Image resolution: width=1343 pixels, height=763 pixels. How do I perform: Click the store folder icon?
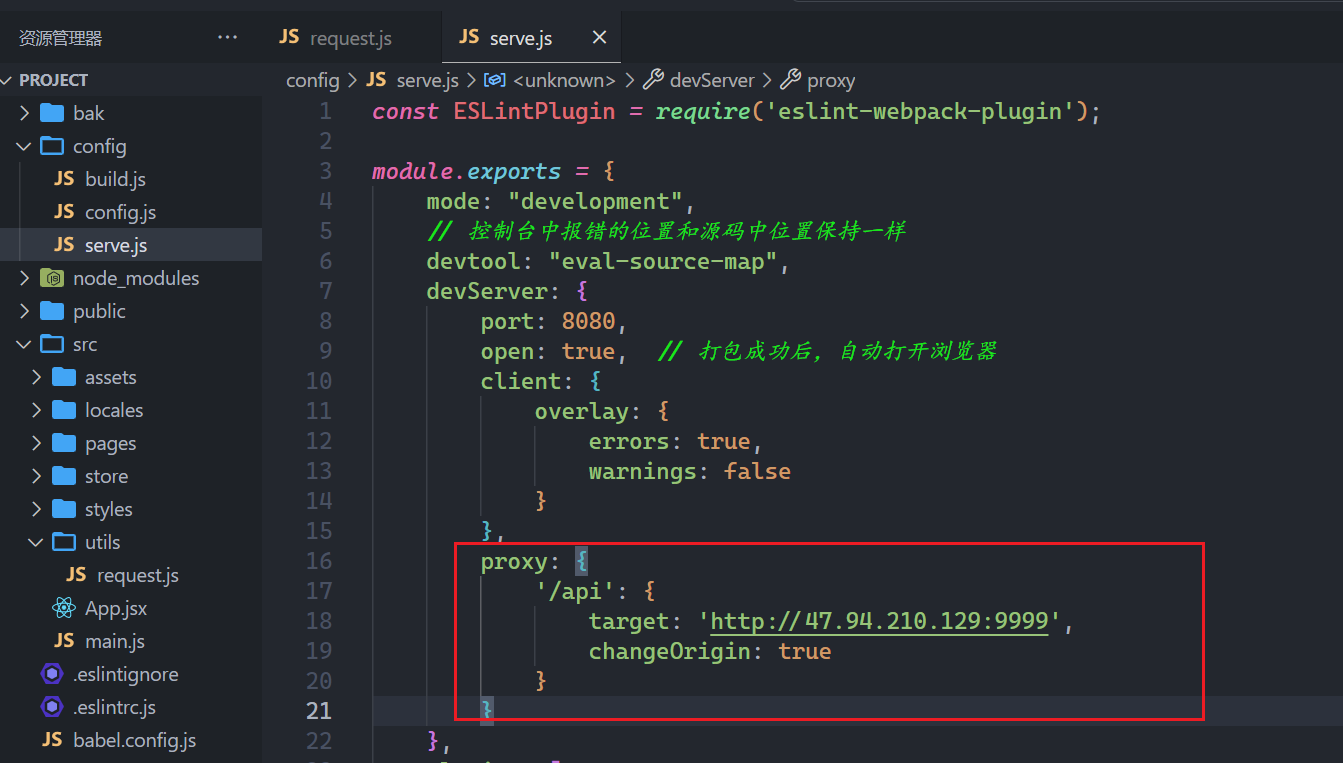click(x=64, y=476)
